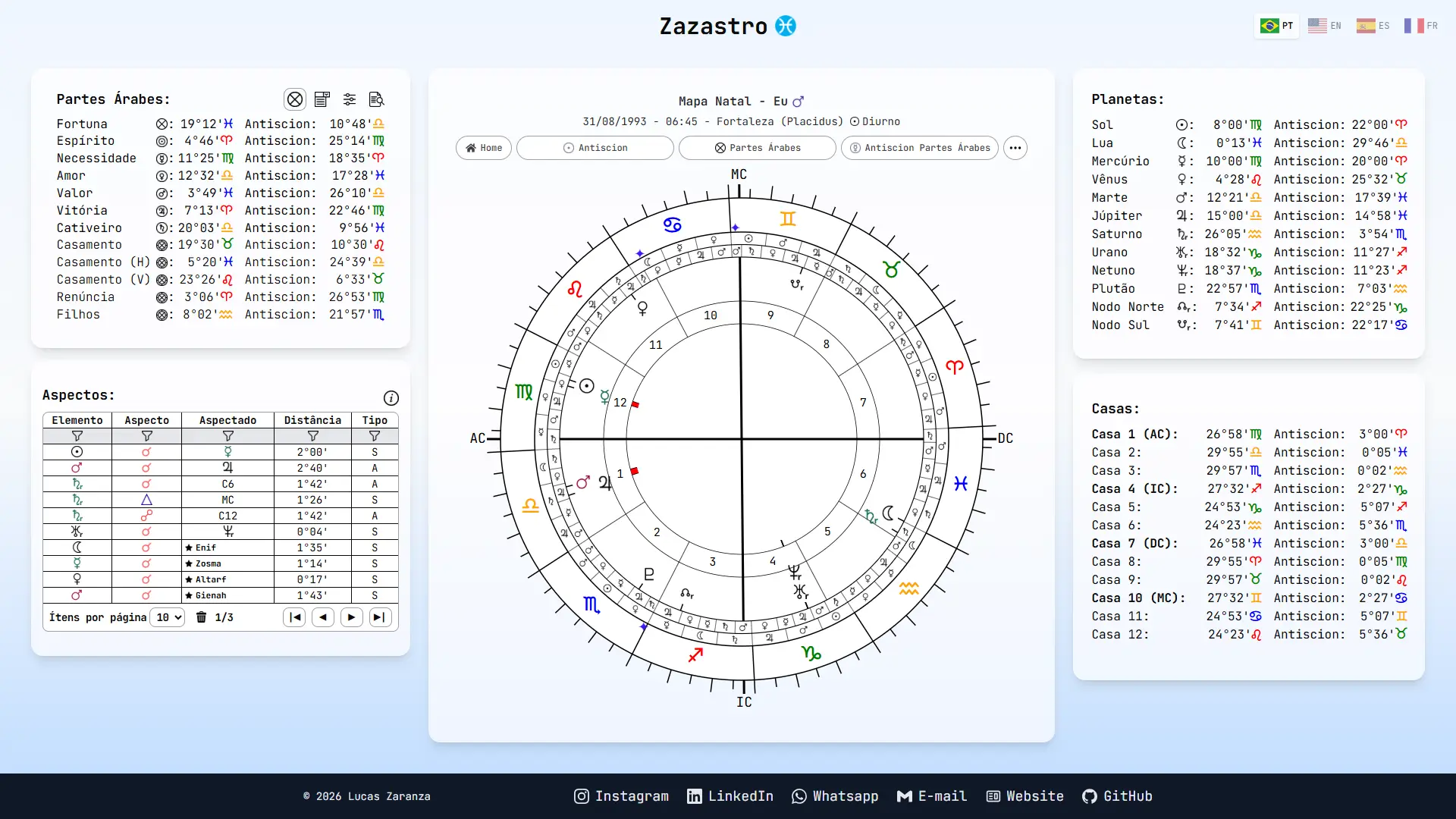Viewport: 1456px width, 819px height.
Task: Click the Part of Fortune icon in Partes Árabes header
Action: coord(295,99)
